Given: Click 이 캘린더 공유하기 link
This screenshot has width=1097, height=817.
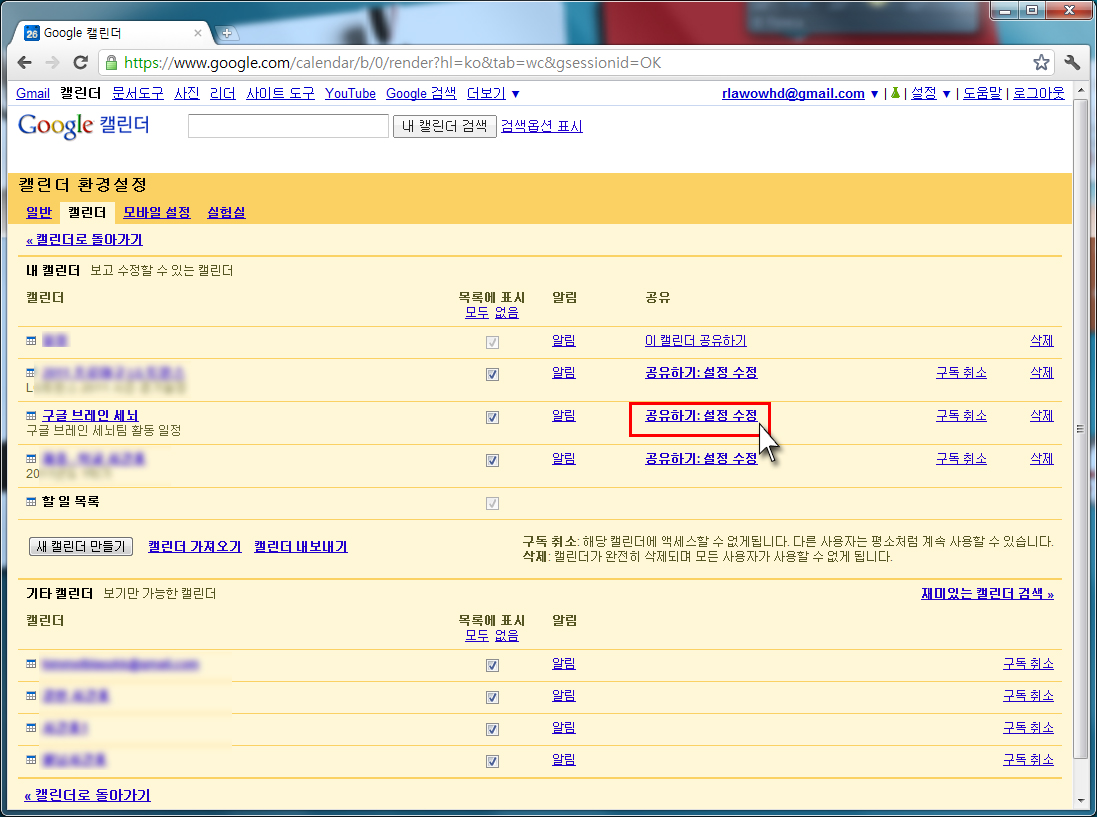Looking at the screenshot, I should tap(695, 341).
